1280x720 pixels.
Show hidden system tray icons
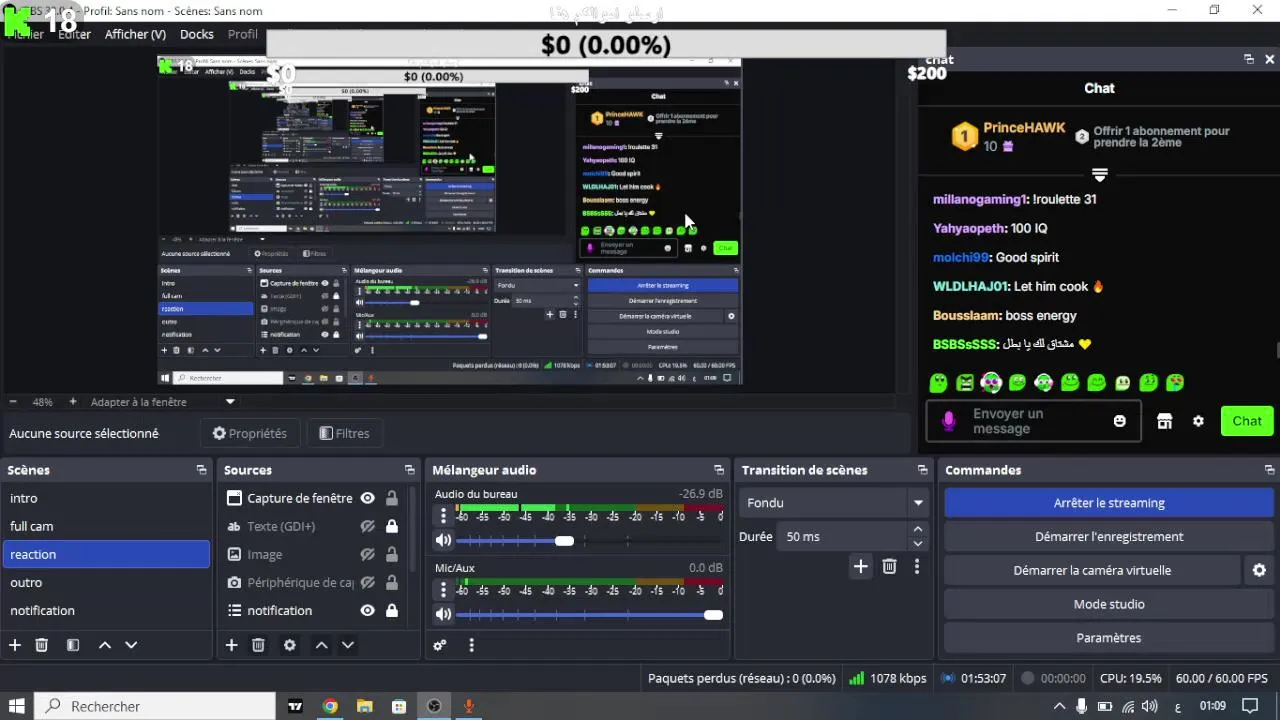click(1058, 706)
